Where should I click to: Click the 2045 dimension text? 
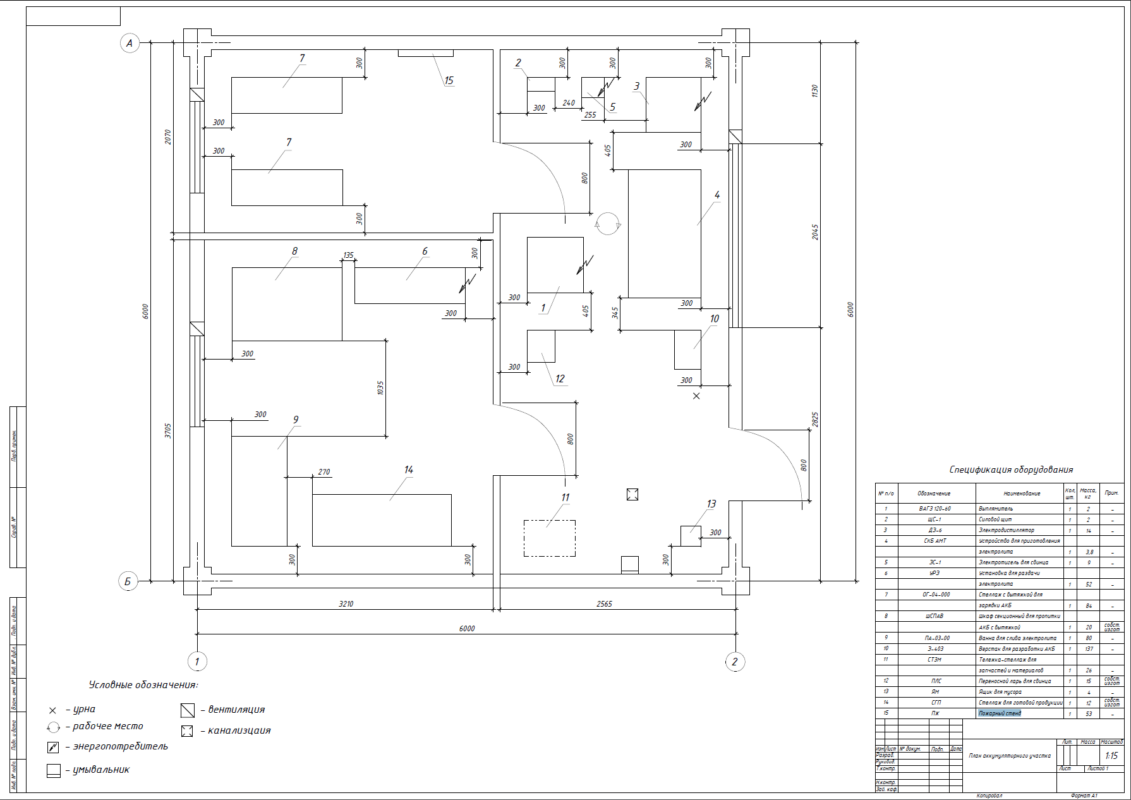pos(815,232)
